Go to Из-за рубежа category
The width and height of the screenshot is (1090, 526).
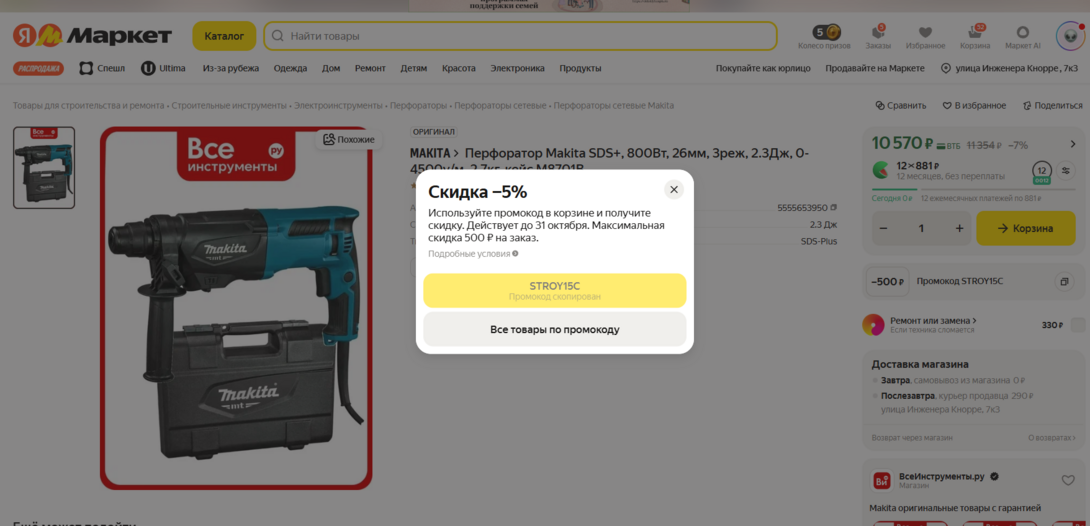click(x=231, y=68)
